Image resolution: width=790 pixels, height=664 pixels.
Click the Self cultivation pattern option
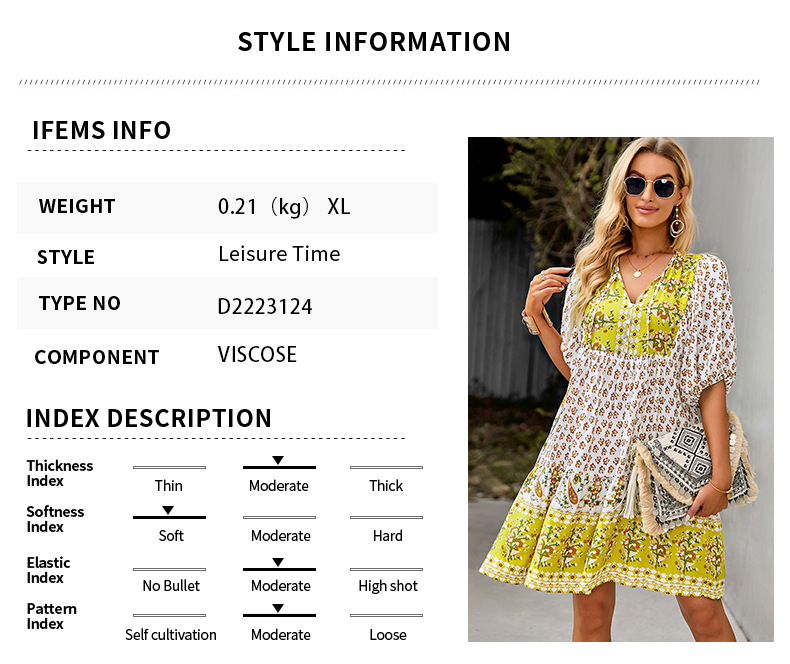pos(171,635)
